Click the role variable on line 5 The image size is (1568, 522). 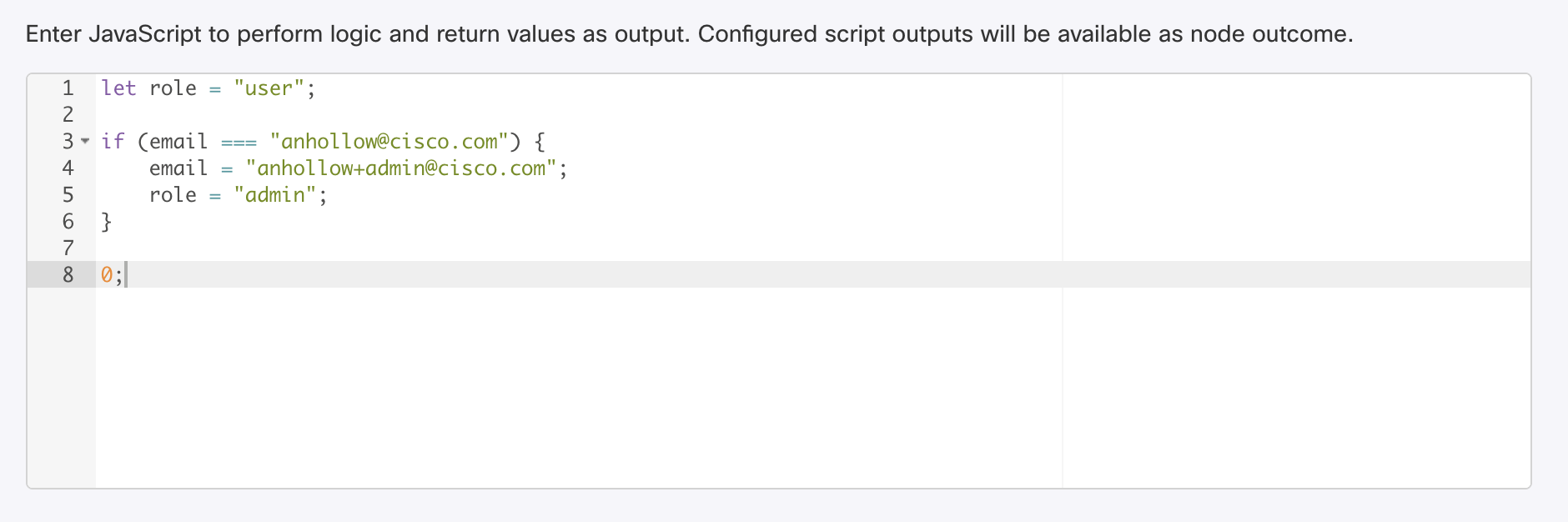click(173, 195)
